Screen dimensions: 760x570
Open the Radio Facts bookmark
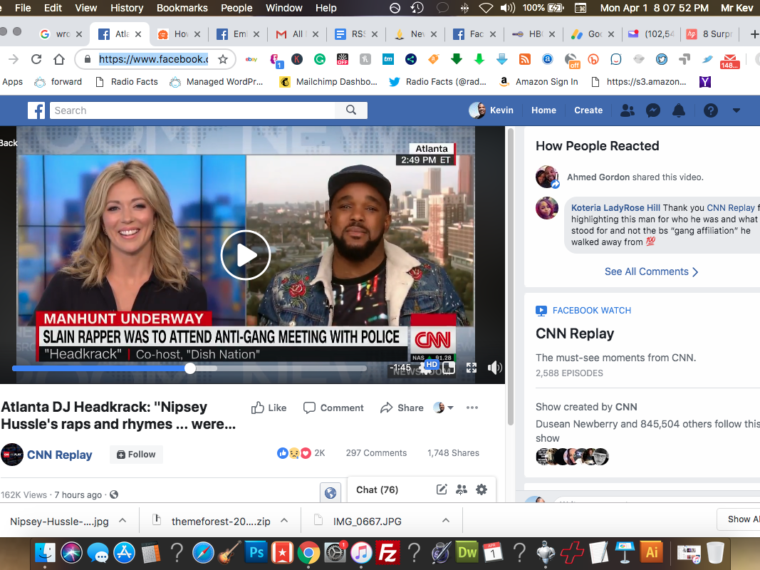click(x=127, y=82)
